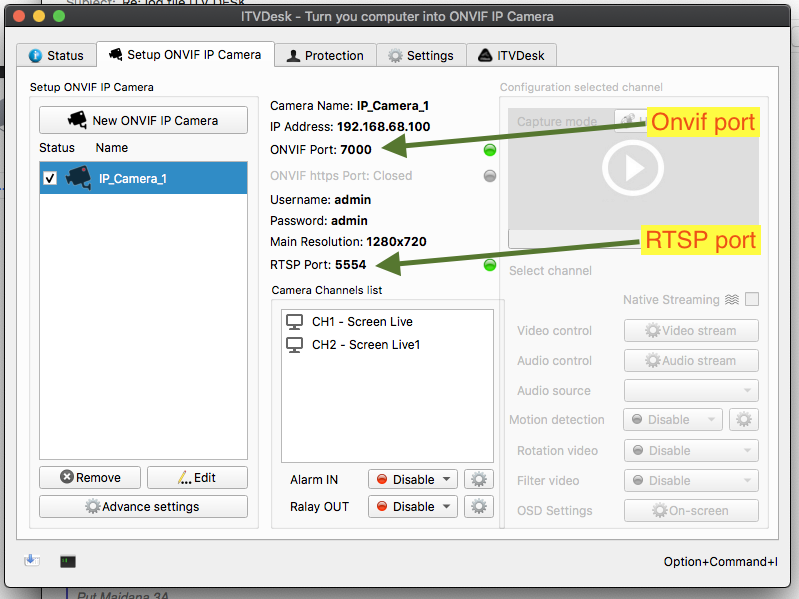Expand the Alarm IN Disable dropdown
This screenshot has height=599, width=799.
coord(412,480)
